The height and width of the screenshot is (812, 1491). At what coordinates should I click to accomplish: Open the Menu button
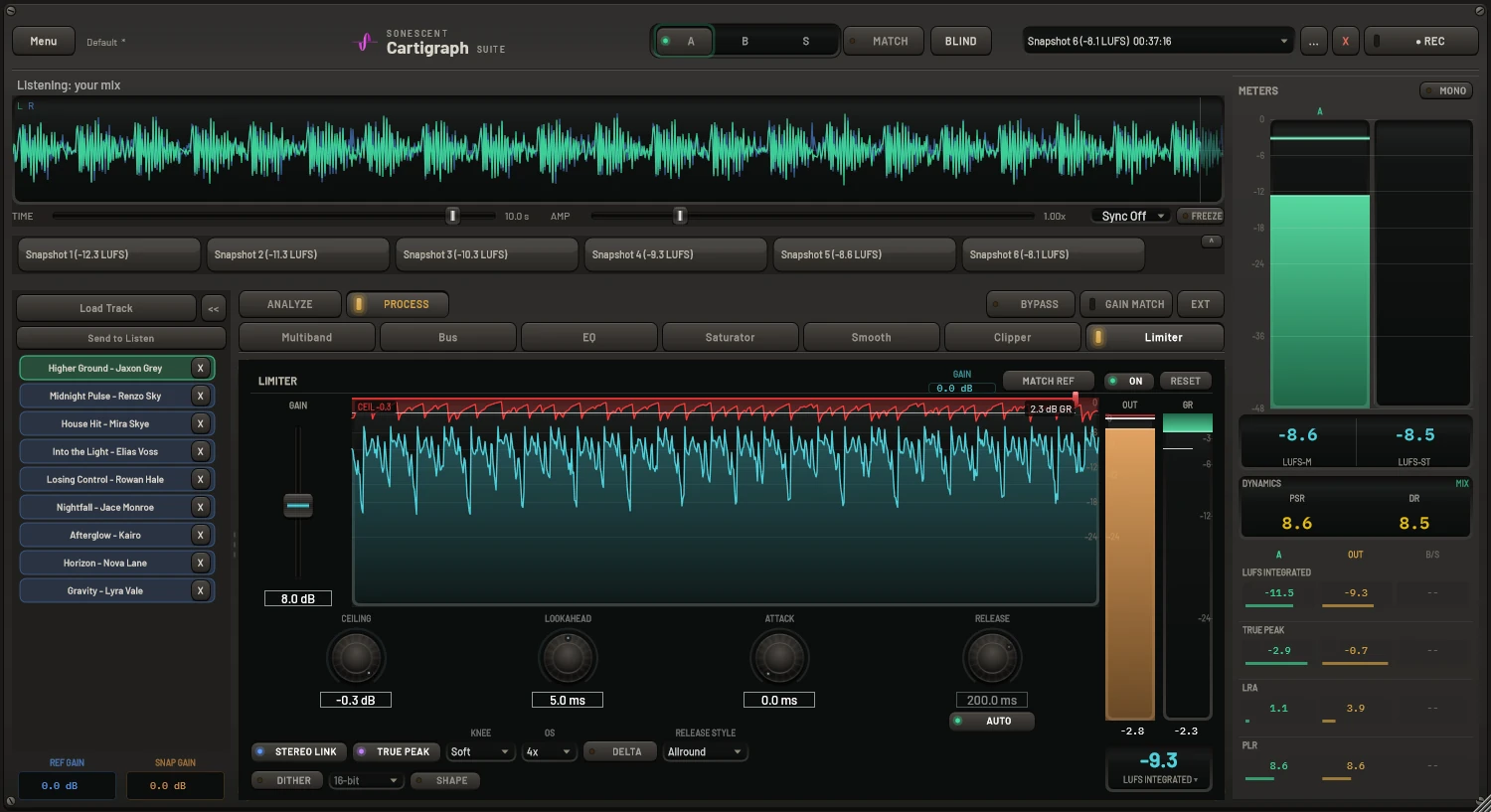coord(44,41)
